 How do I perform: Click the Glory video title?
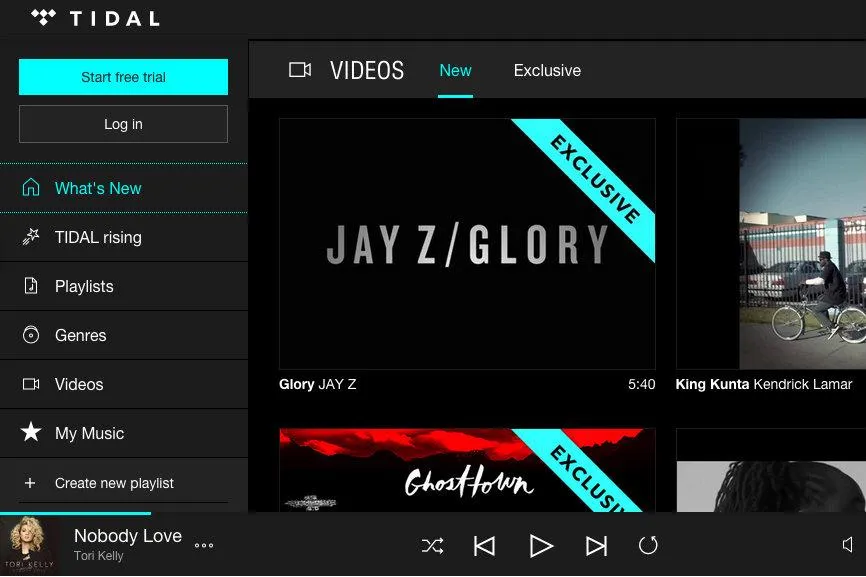tap(297, 384)
